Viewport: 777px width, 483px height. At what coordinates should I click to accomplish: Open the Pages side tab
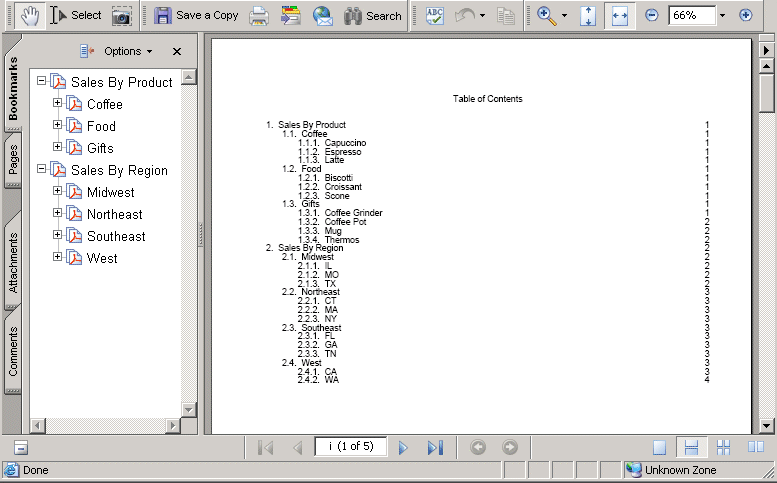coord(14,160)
